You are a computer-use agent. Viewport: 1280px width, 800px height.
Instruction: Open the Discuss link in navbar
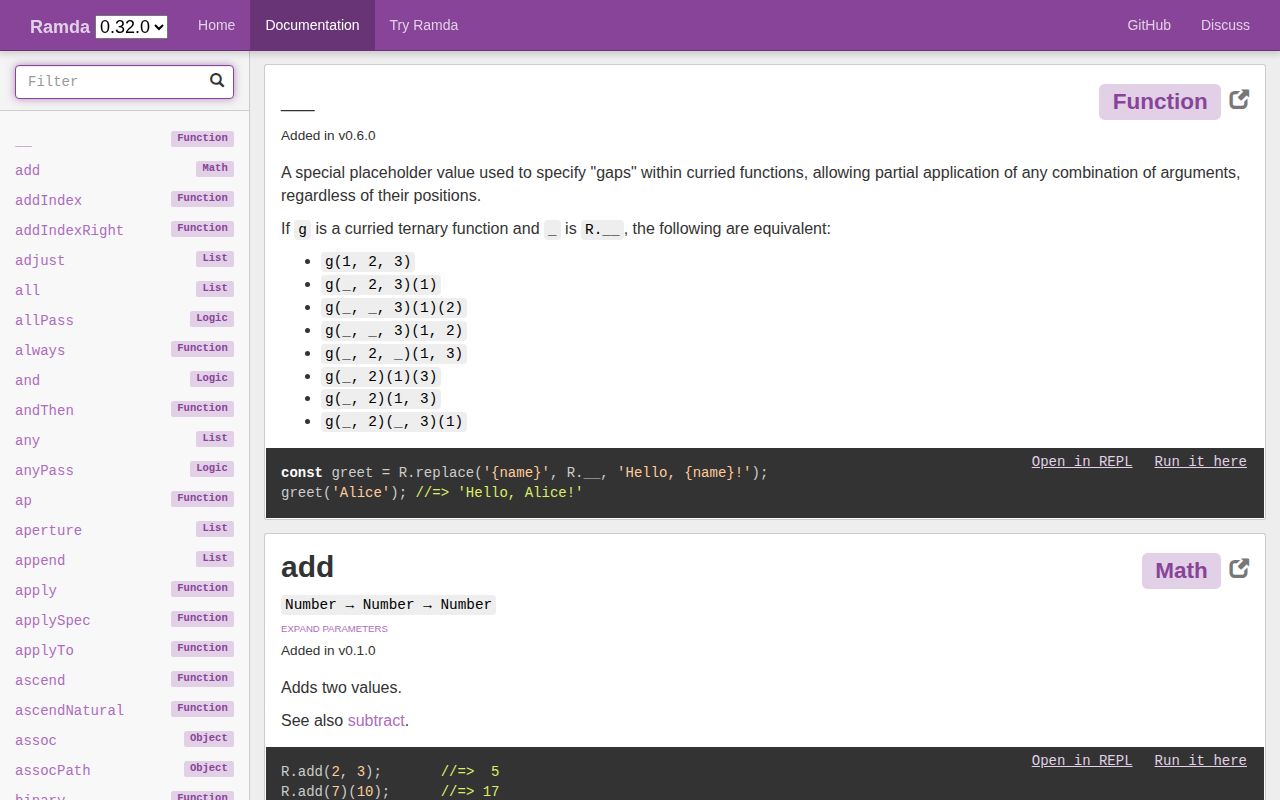click(x=1225, y=25)
